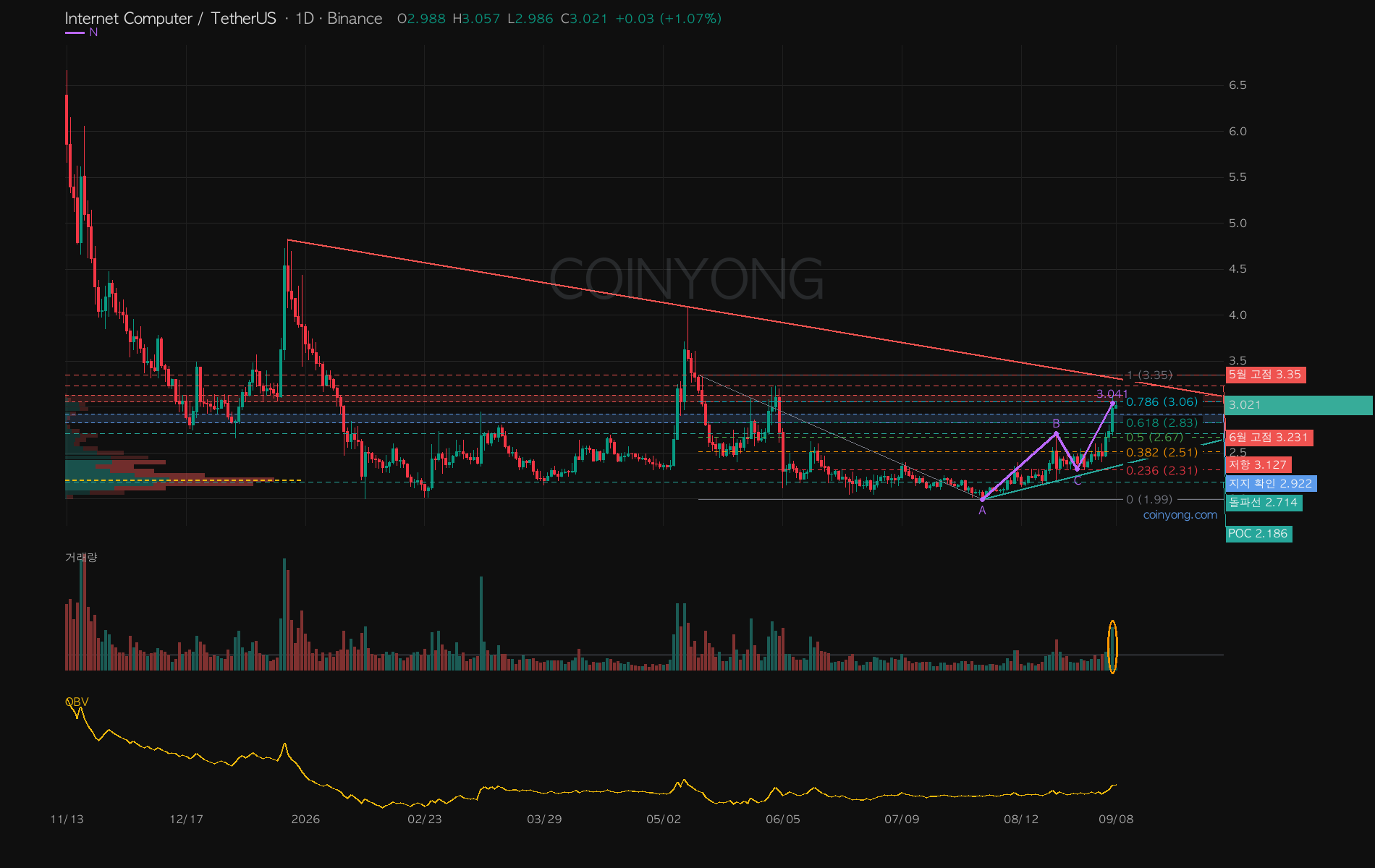Click the 0.618 (2.83) Fibonacci label
This screenshot has width=1375, height=868.
click(x=1162, y=423)
